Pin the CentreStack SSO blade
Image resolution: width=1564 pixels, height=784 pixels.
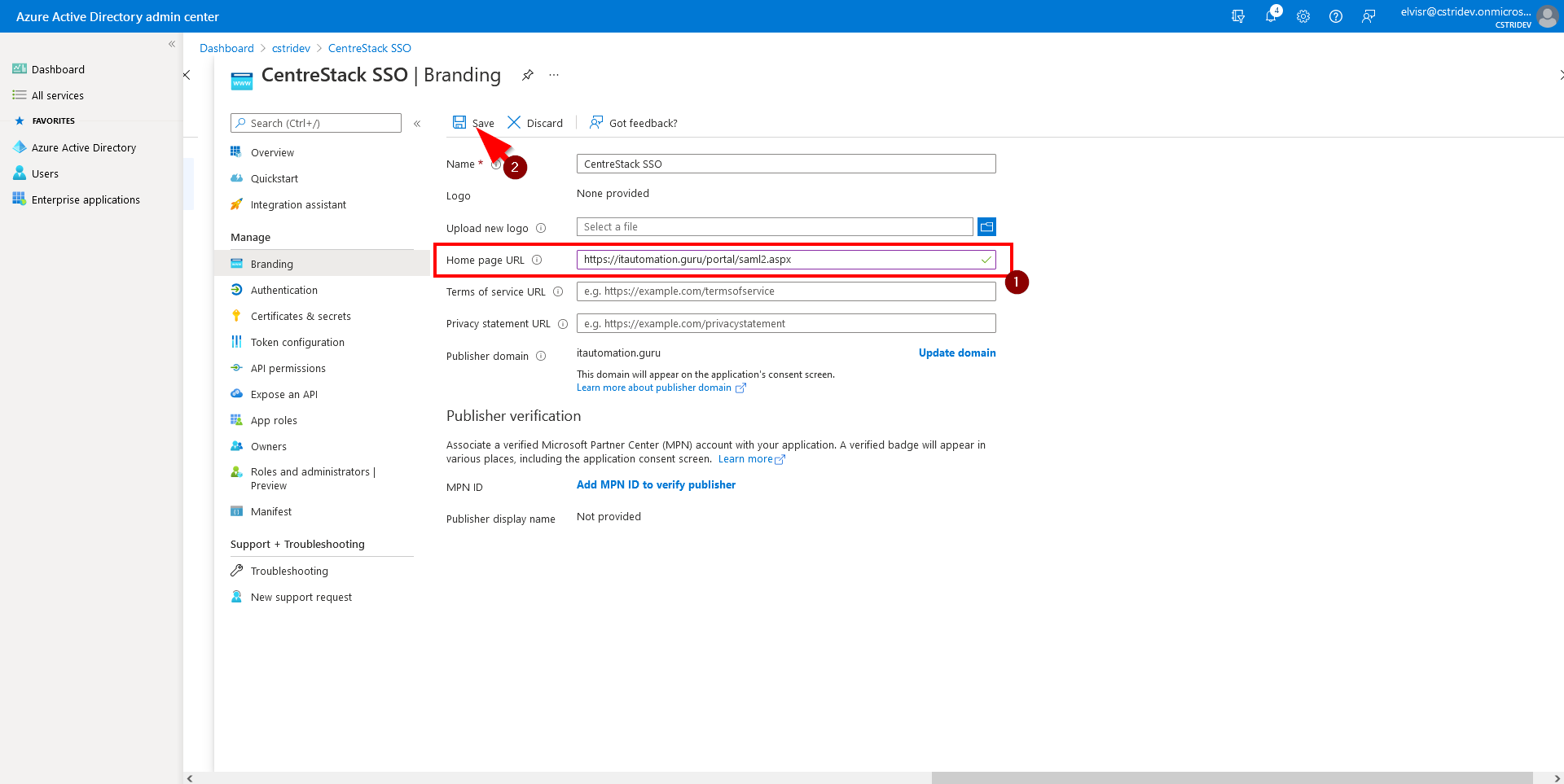pyautogui.click(x=528, y=75)
